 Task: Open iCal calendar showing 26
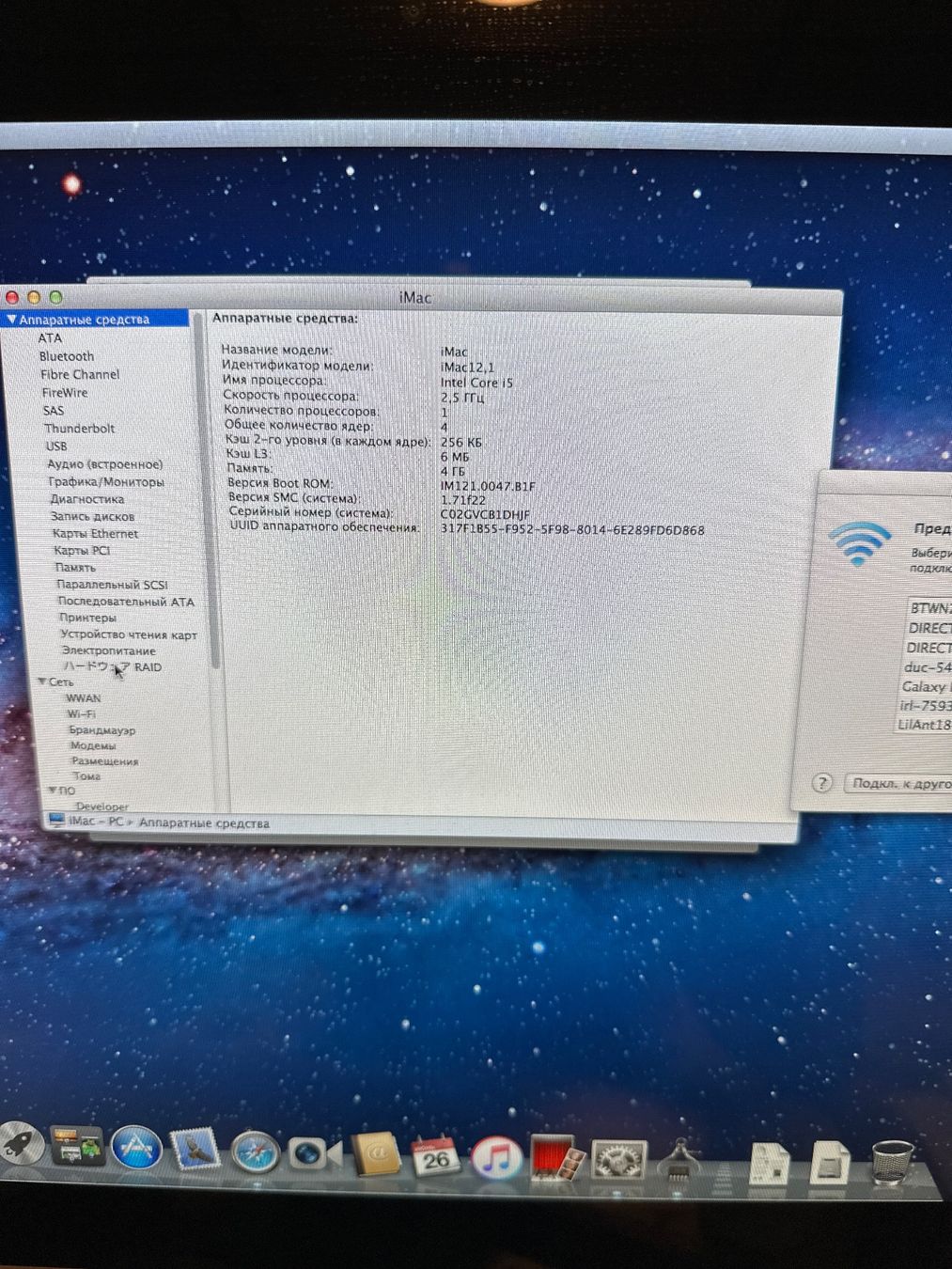click(x=434, y=1156)
